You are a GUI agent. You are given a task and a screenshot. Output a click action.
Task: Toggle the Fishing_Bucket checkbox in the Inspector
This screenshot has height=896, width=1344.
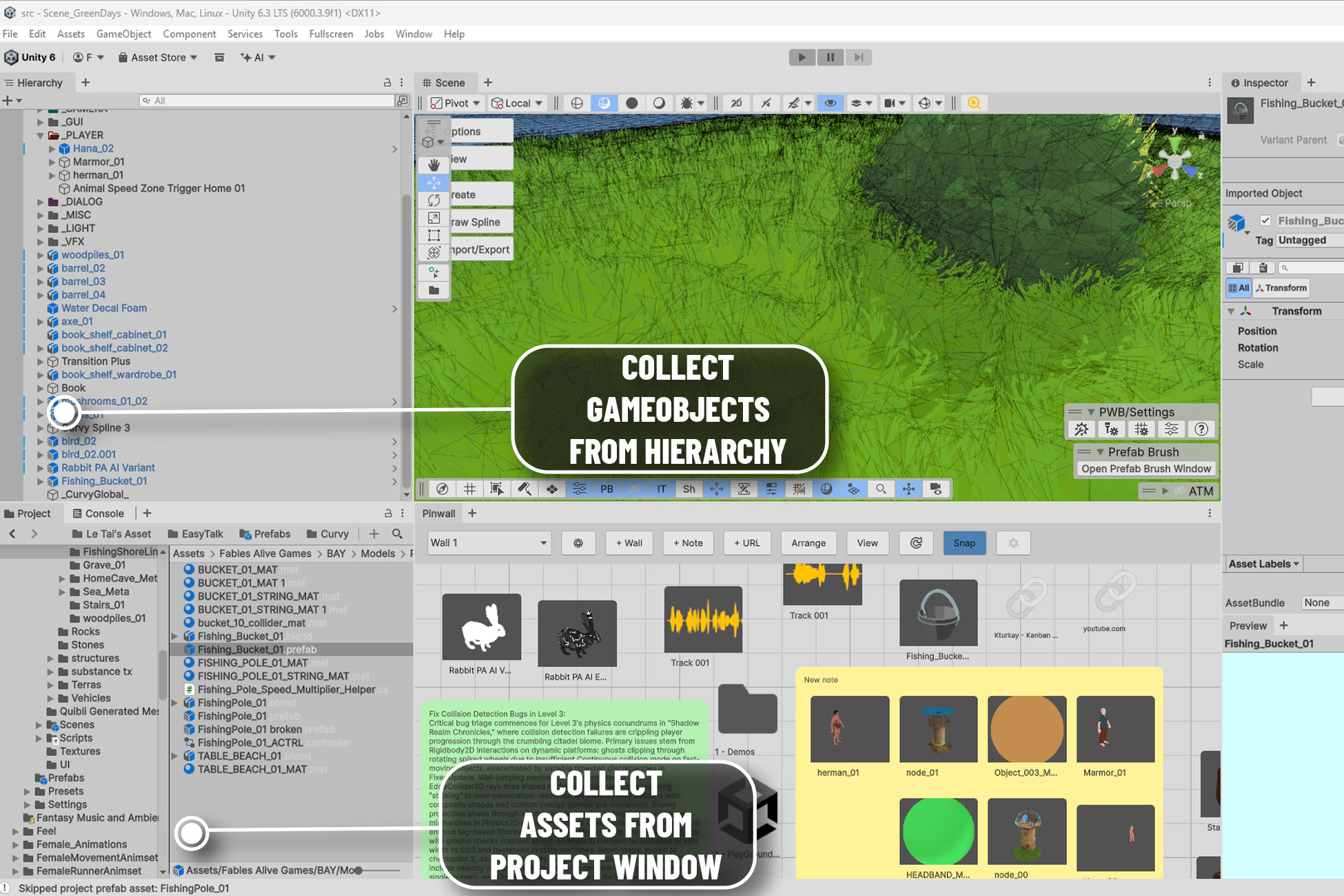coord(1266,220)
